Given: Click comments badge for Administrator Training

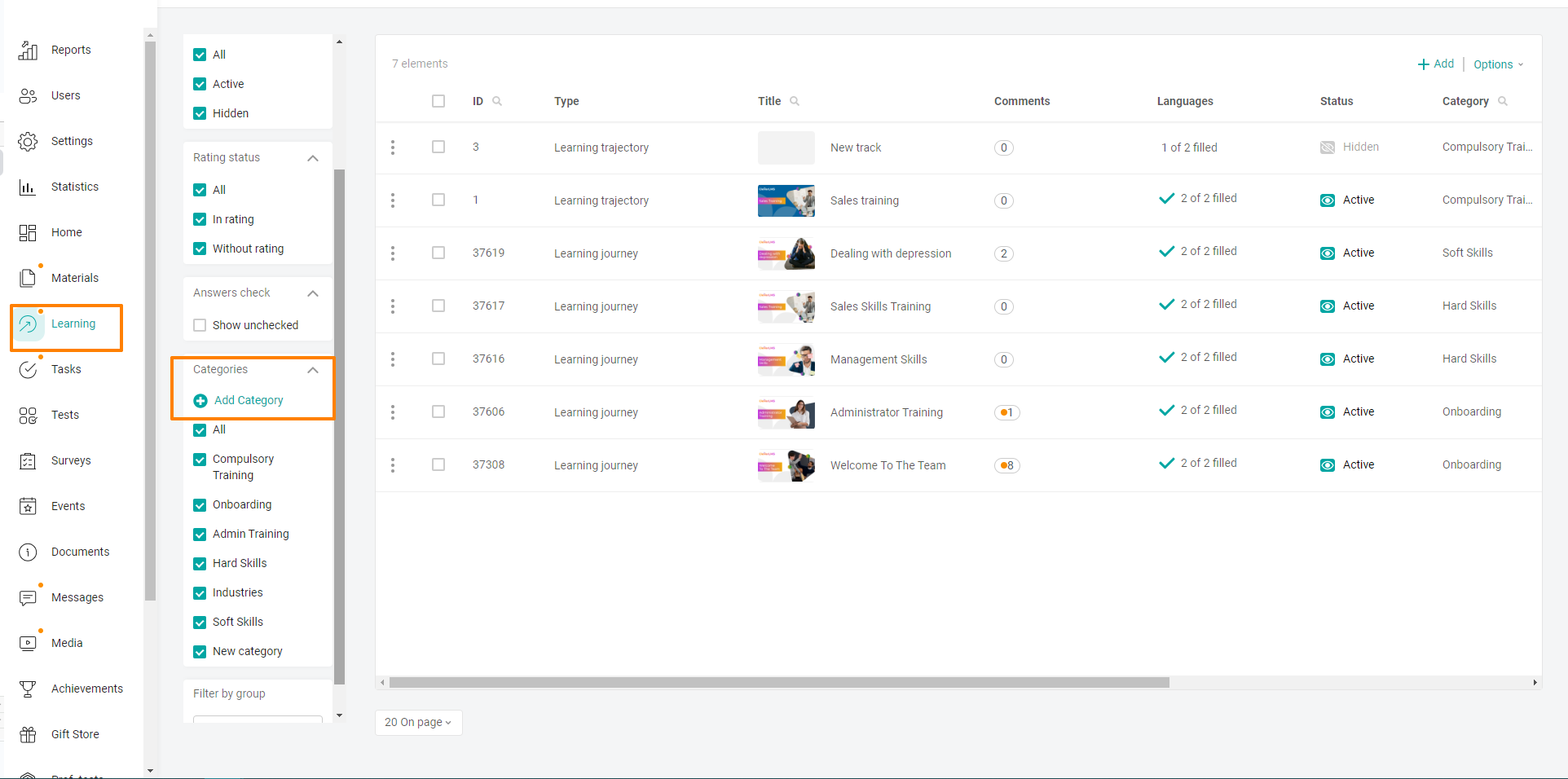Looking at the screenshot, I should [x=1006, y=412].
